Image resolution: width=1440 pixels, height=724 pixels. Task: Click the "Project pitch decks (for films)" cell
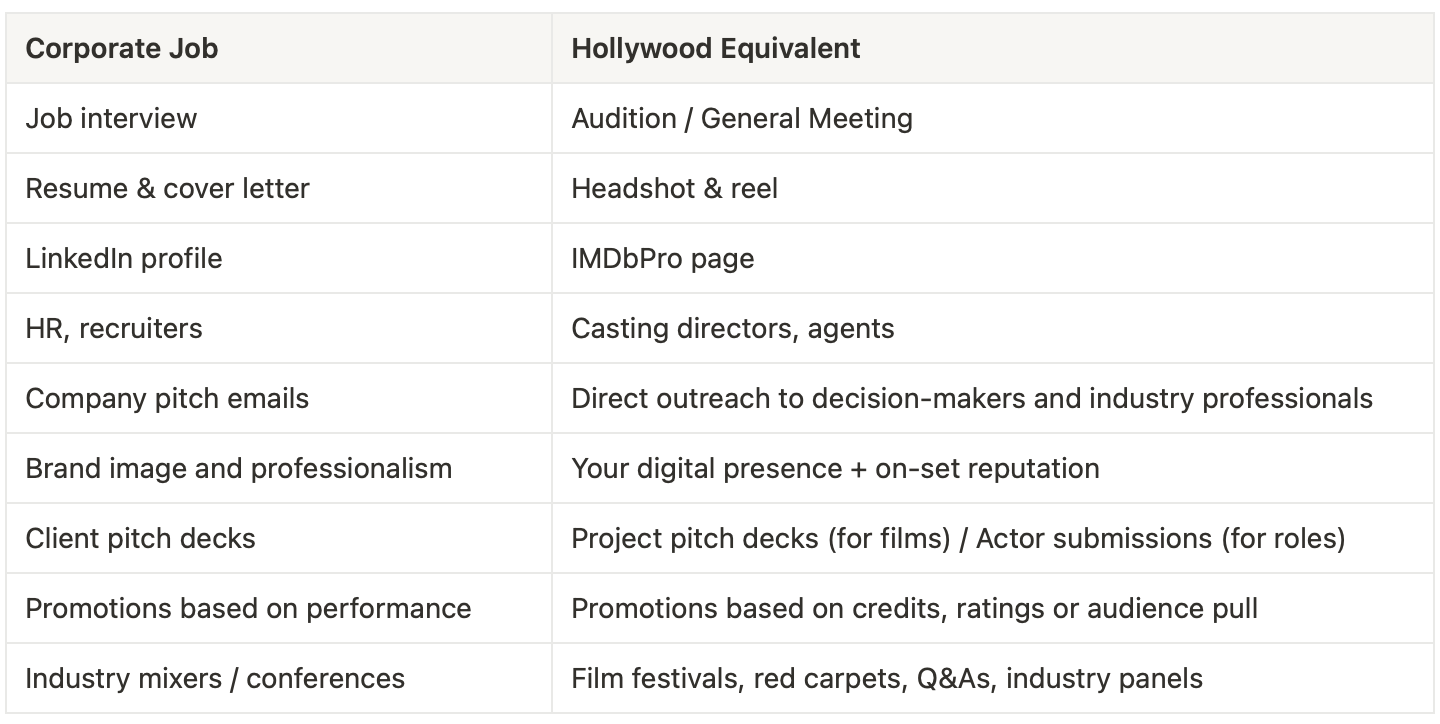tap(958, 538)
